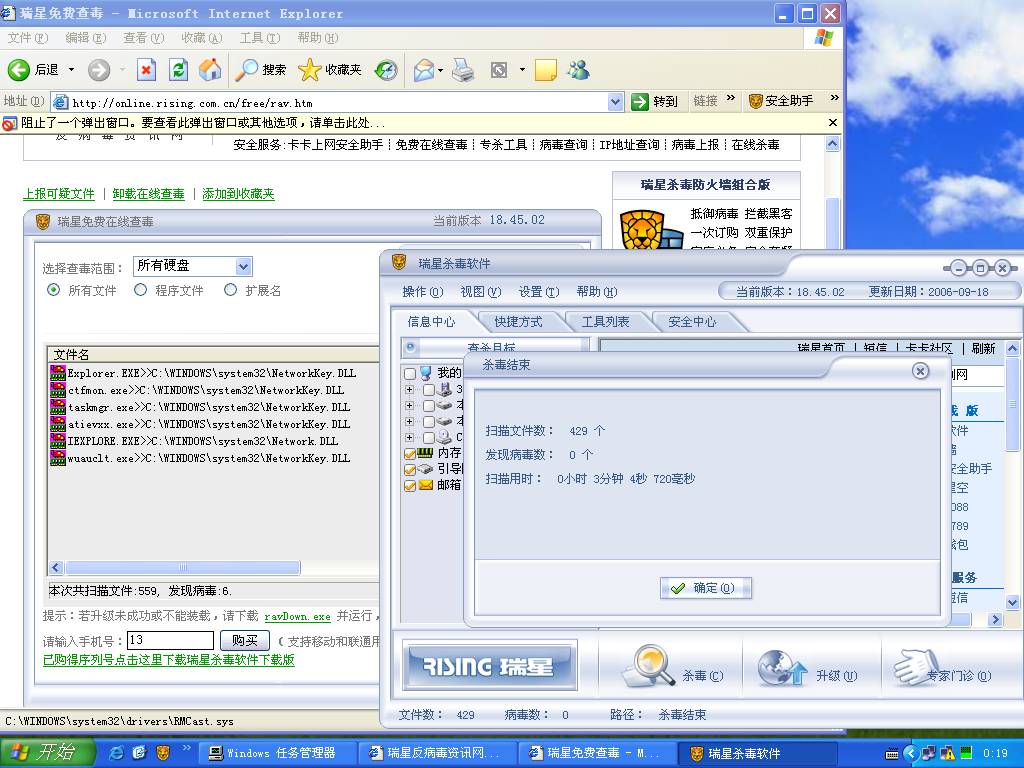Click the RISING 瑞星 logo button
The width and height of the screenshot is (1024, 768).
point(490,665)
